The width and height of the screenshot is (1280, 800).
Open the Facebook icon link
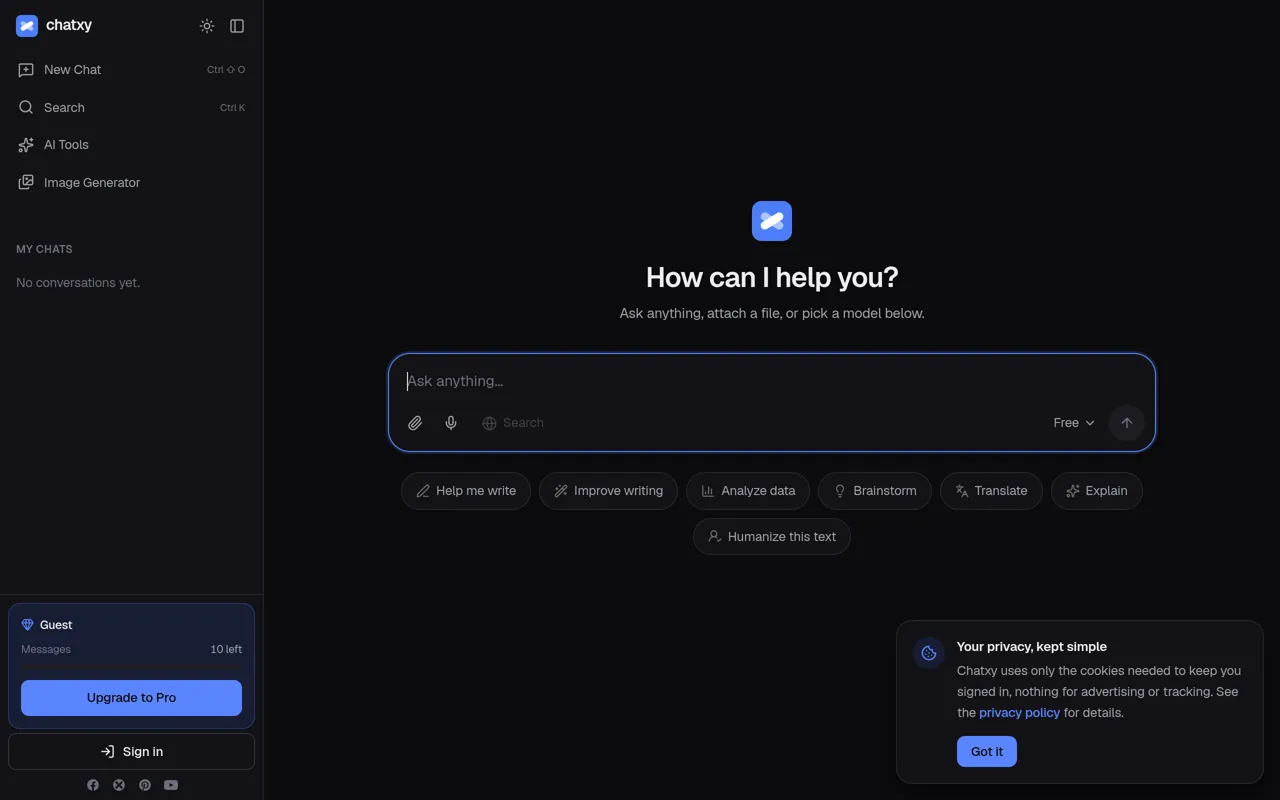click(x=93, y=785)
